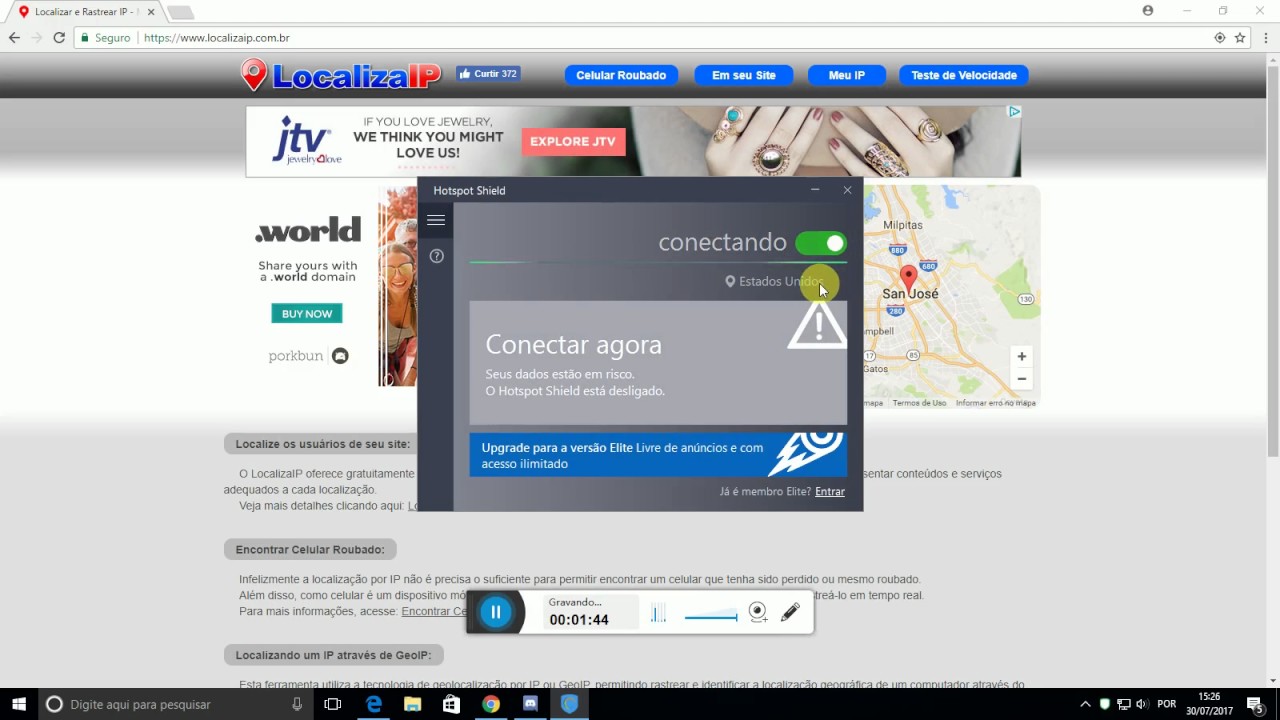Image resolution: width=1280 pixels, height=720 pixels.
Task: Open Microsoft Edge from the taskbar
Action: click(x=374, y=704)
